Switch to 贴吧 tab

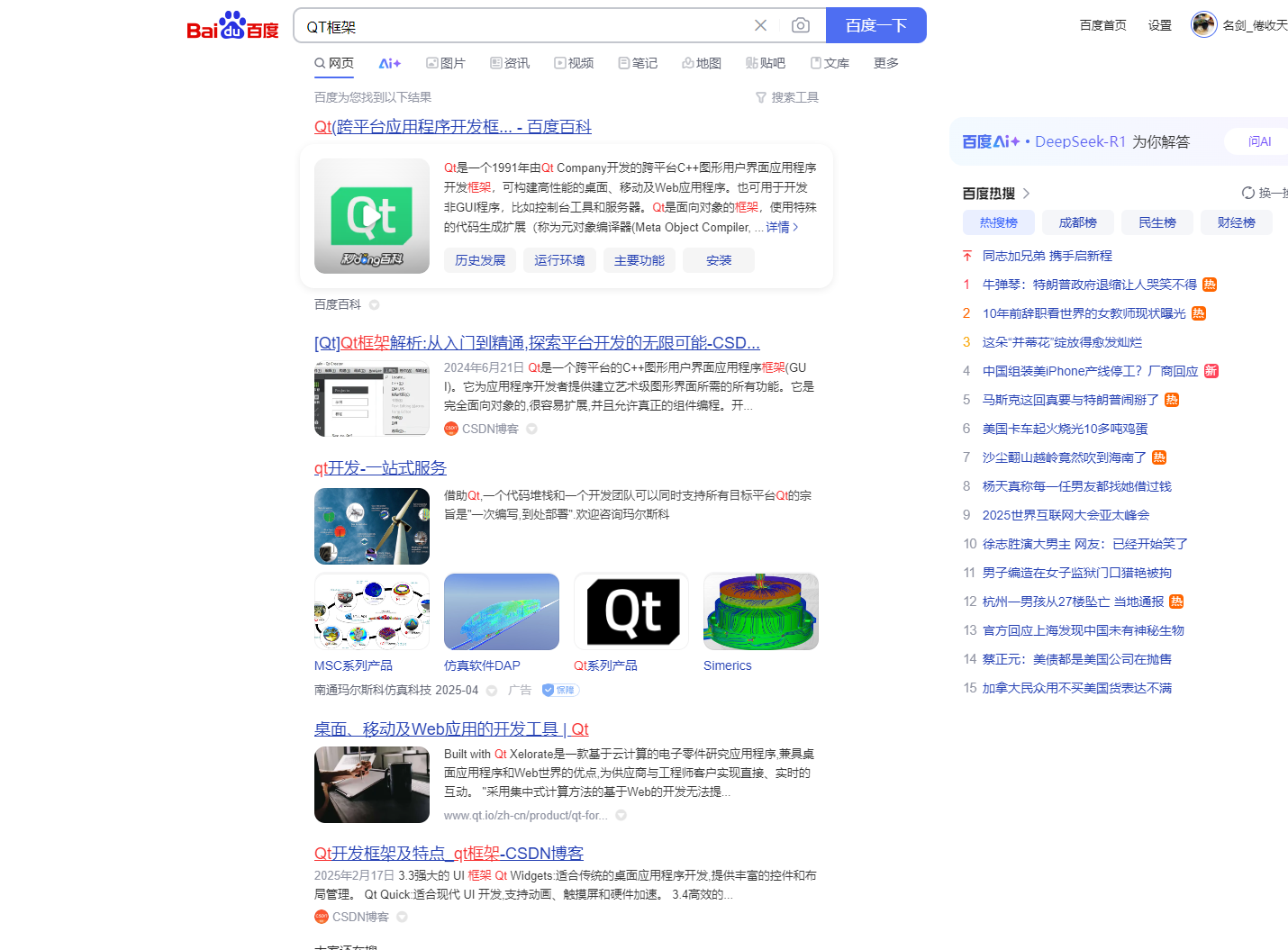766,63
